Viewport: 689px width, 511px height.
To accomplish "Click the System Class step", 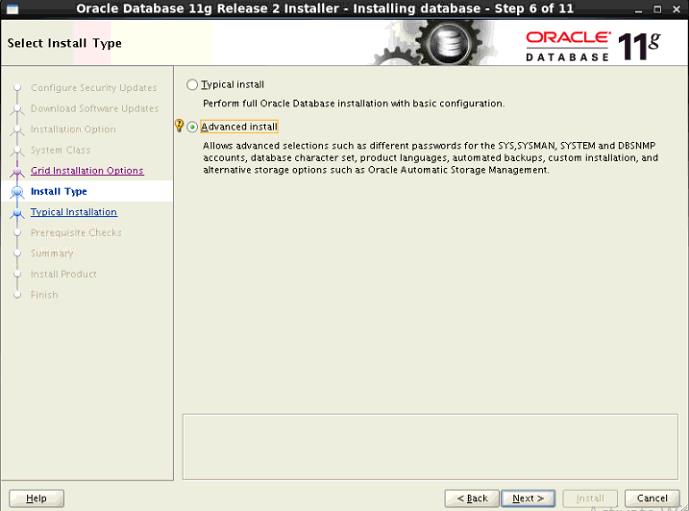I will (x=61, y=150).
